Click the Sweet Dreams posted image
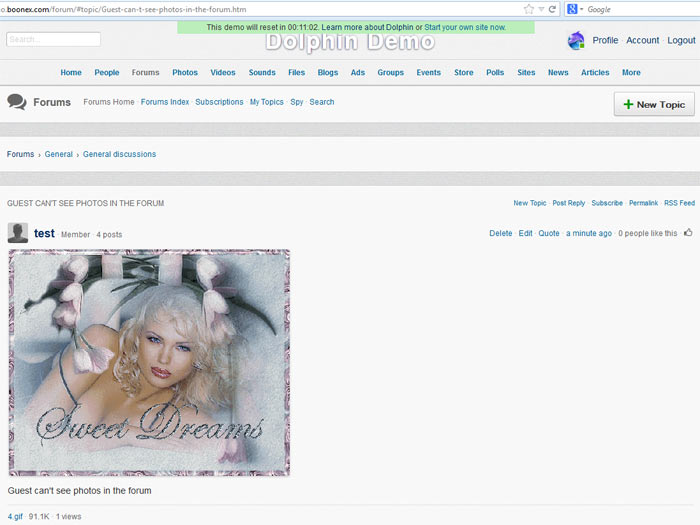 [149, 362]
